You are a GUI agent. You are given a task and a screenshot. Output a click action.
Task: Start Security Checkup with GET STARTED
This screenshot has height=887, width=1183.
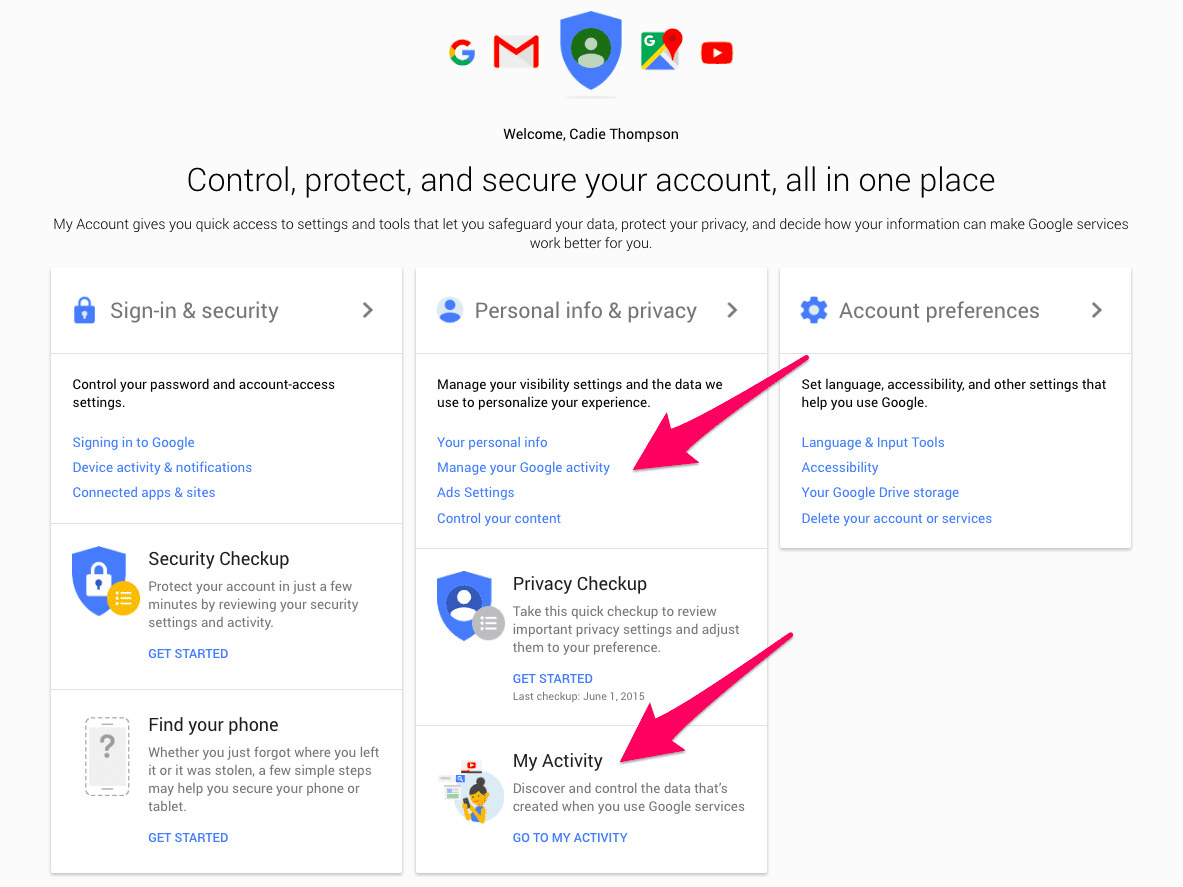[188, 653]
